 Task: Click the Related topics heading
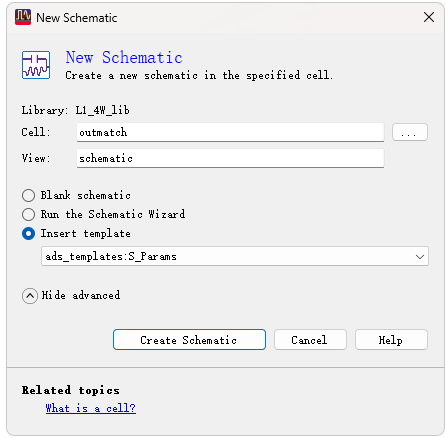[x=71, y=390]
